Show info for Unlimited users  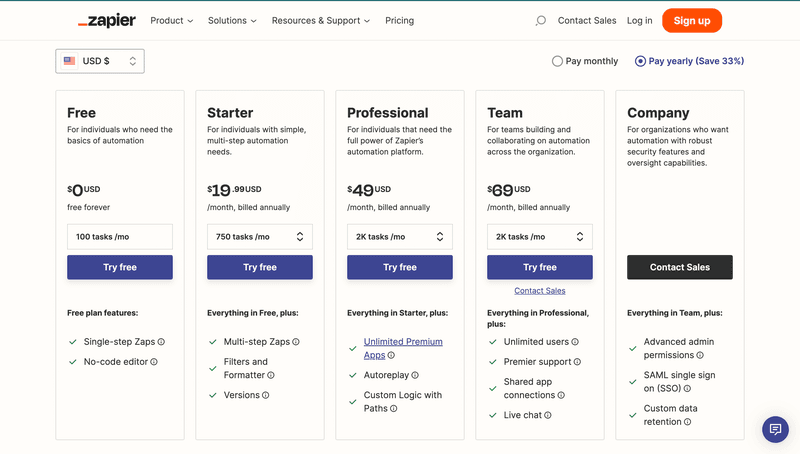click(x=575, y=342)
